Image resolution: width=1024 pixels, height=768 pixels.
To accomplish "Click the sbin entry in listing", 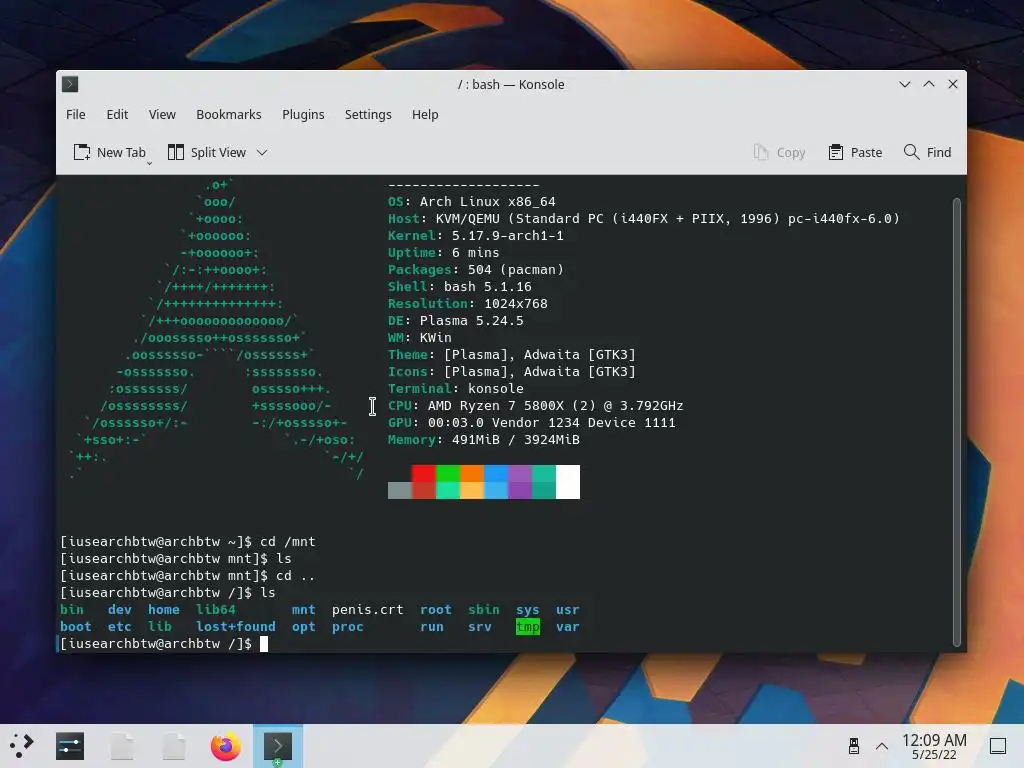I will click(484, 610).
